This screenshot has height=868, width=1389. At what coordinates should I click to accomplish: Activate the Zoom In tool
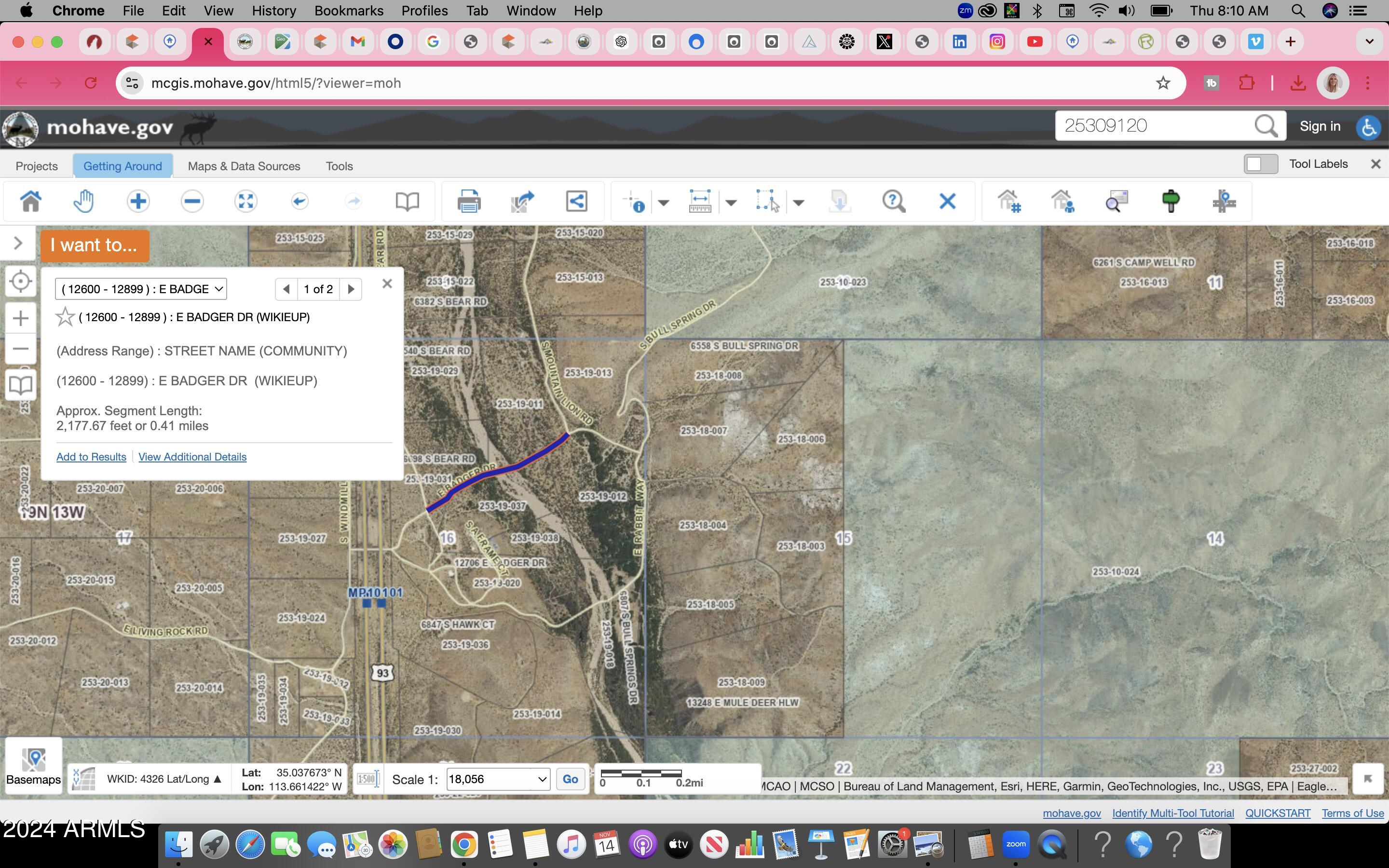(x=138, y=201)
